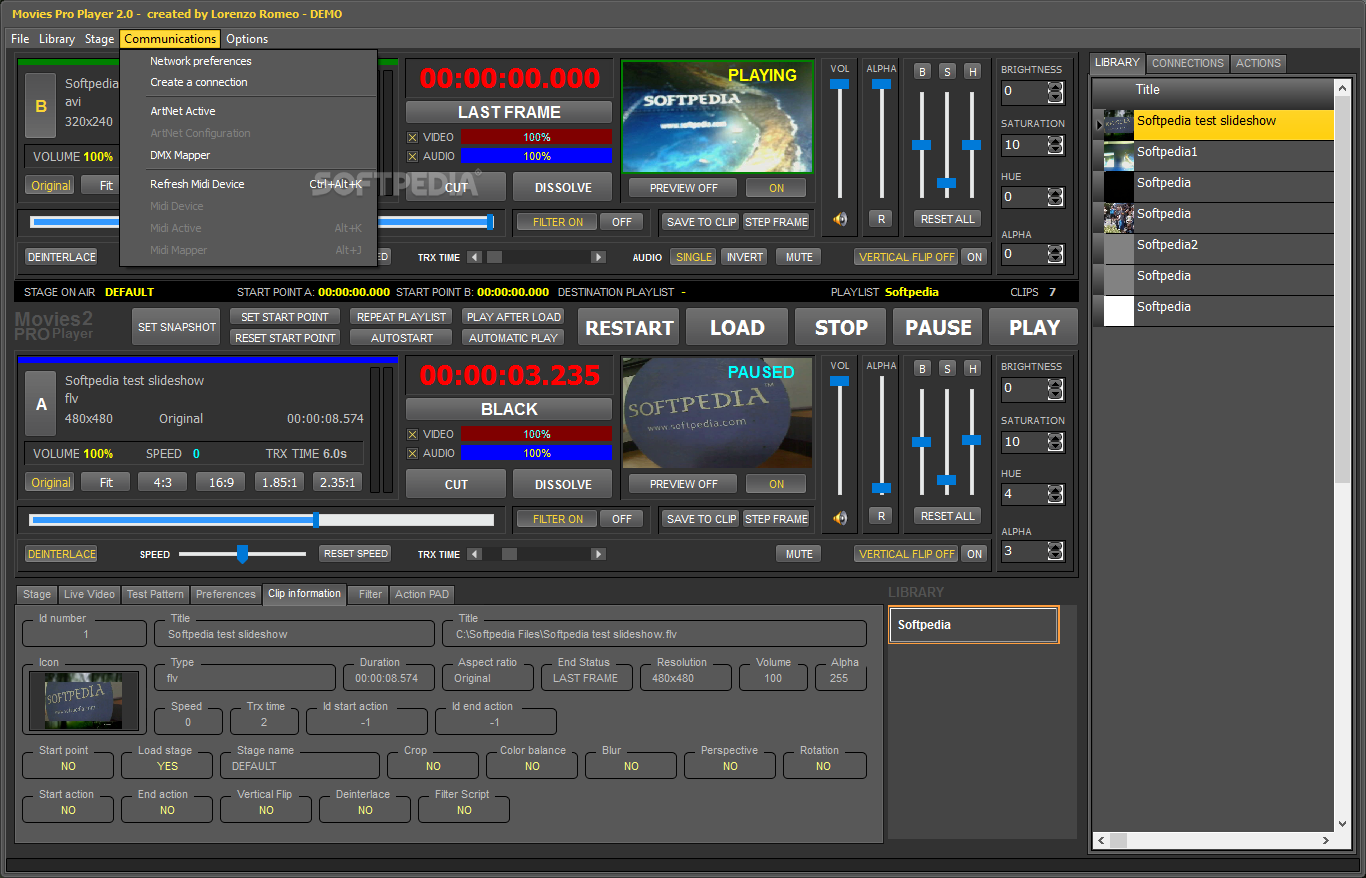Image resolution: width=1366 pixels, height=878 pixels.
Task: Increase the SATURATION value for player B
Action: [1055, 140]
